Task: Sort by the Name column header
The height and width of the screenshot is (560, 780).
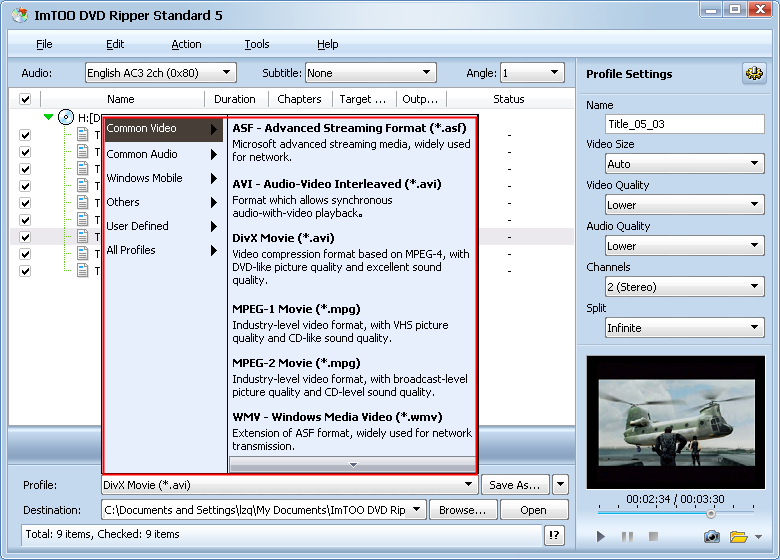Action: coord(121,99)
